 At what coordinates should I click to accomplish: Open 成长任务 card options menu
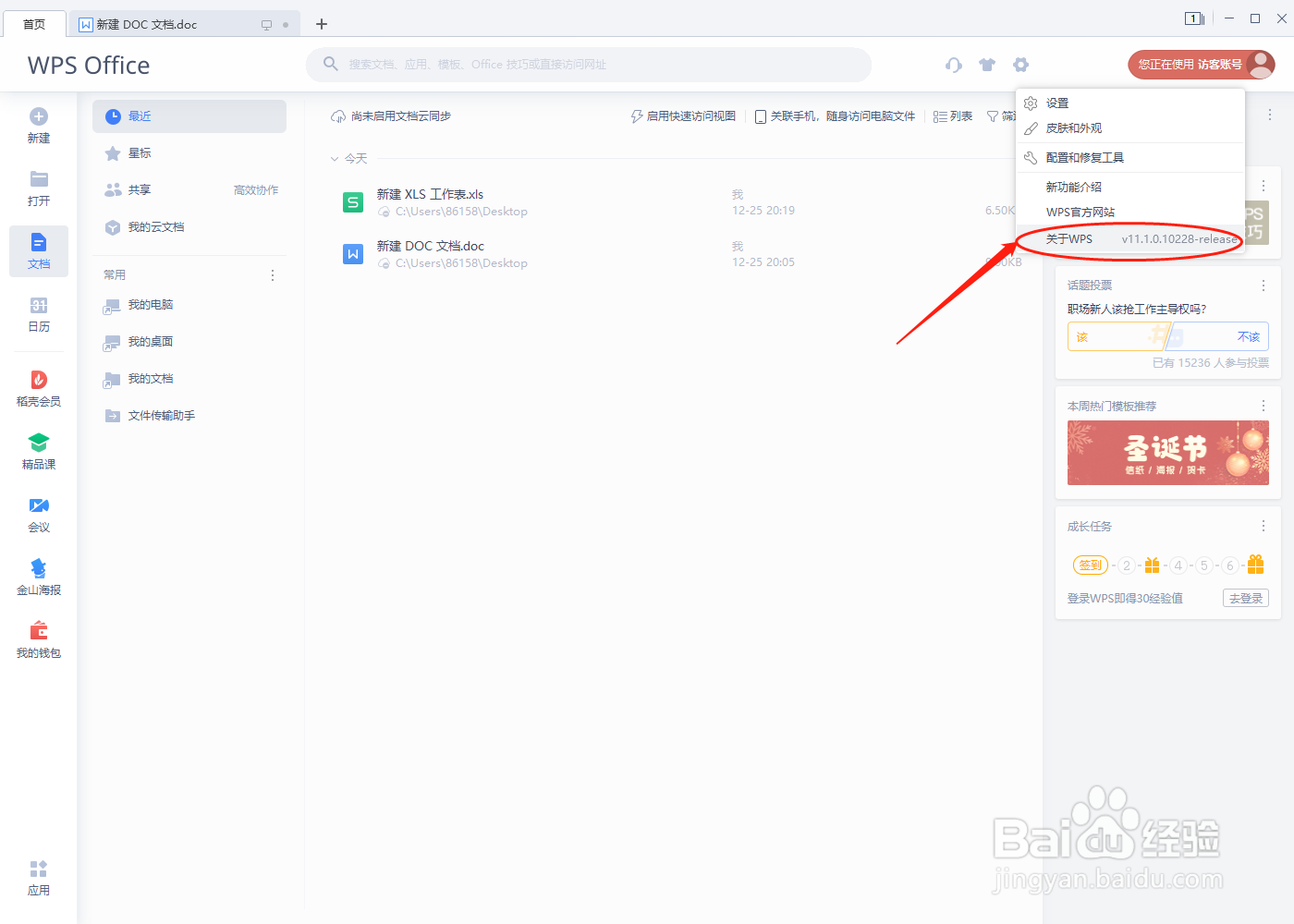[x=1263, y=526]
